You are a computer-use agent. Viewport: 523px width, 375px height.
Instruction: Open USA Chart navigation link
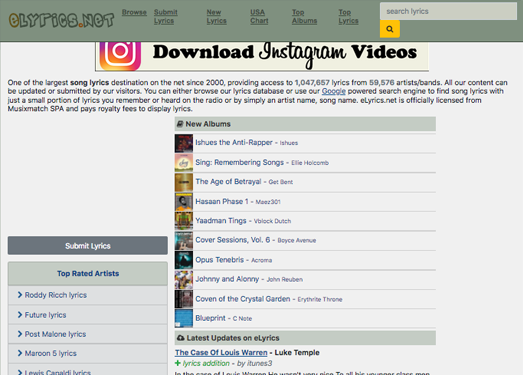coord(259,16)
